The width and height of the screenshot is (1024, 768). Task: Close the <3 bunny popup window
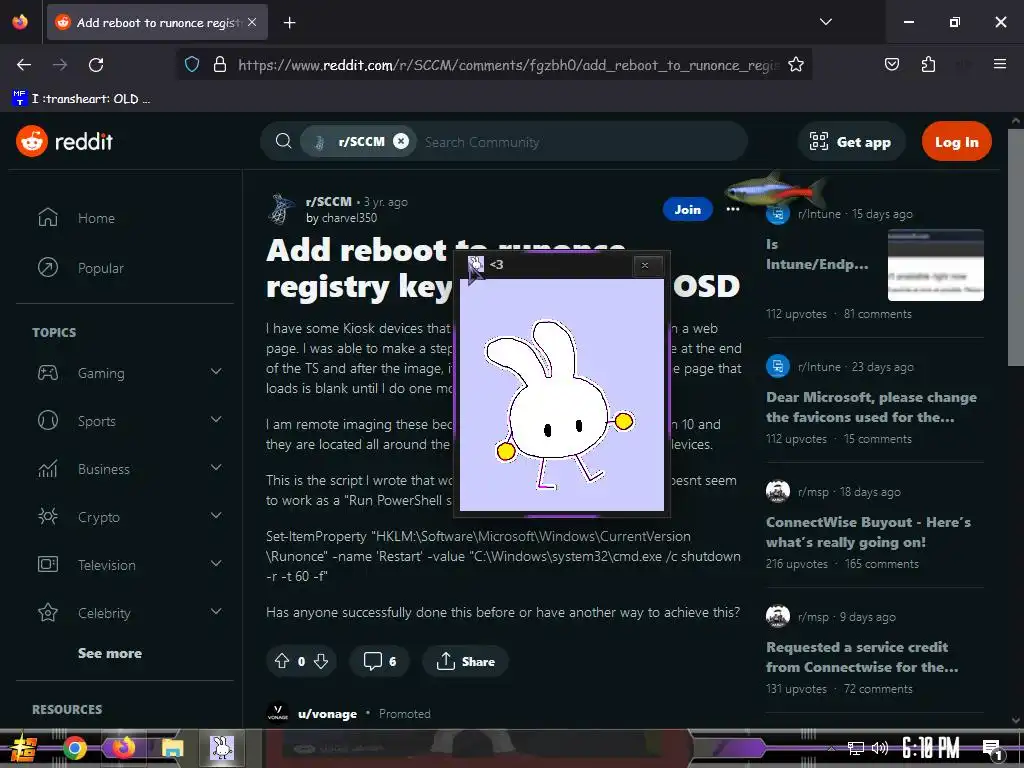pyautogui.click(x=645, y=264)
